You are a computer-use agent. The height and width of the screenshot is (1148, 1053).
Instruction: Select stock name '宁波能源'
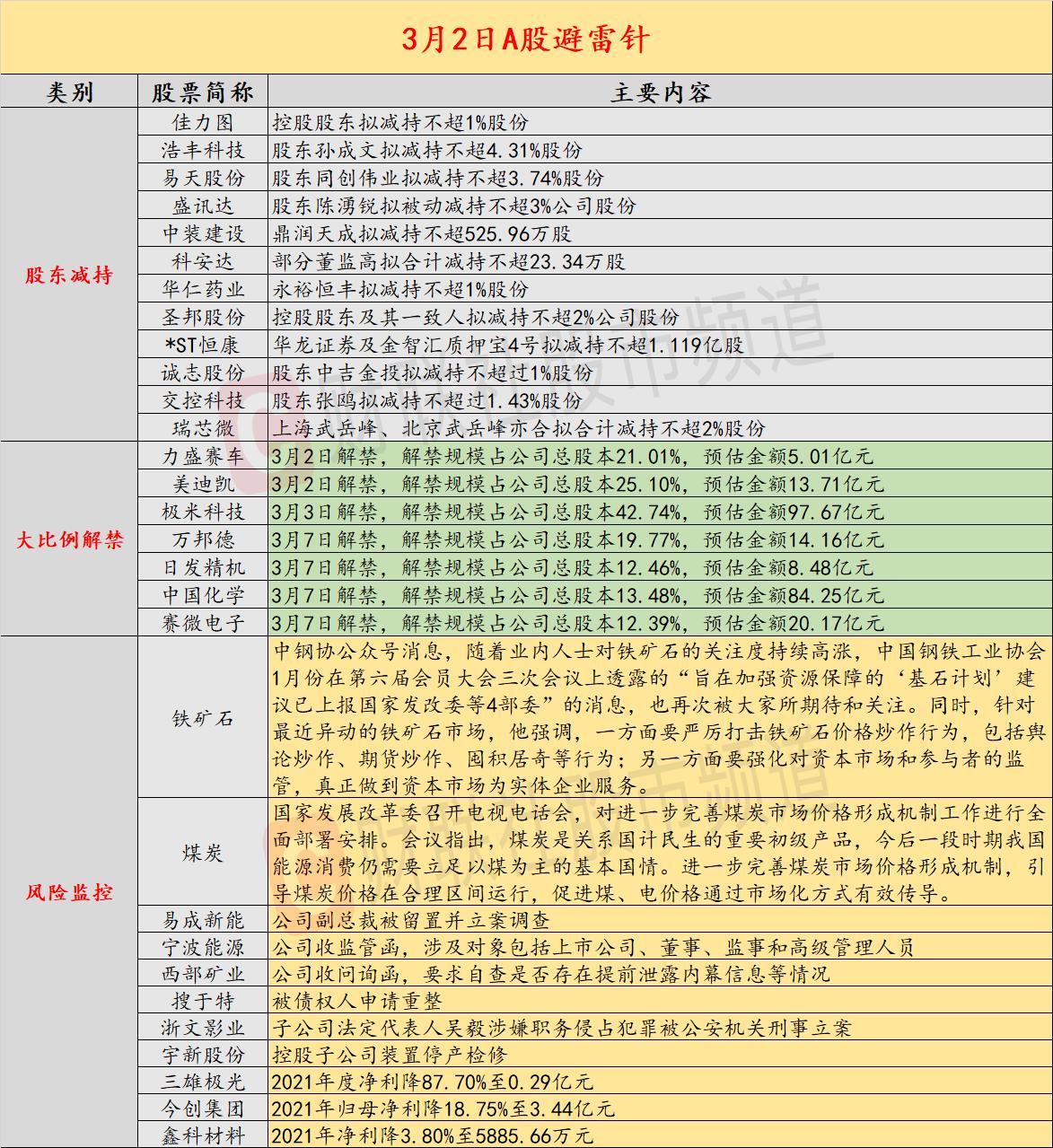coord(203,947)
